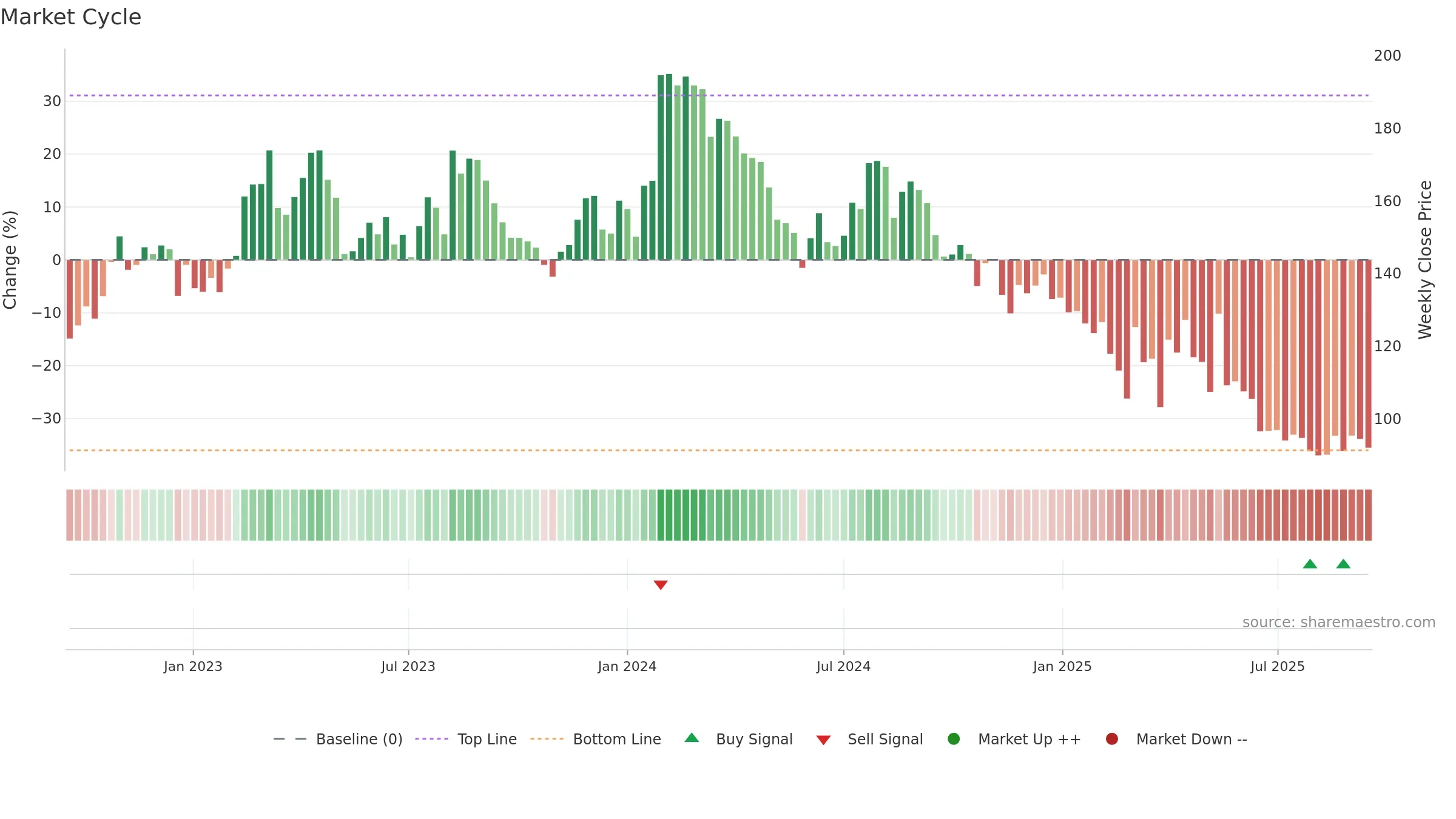This screenshot has height=819, width=1456.
Task: Click the Weekly Close Price axis title
Action: [x=1425, y=260]
